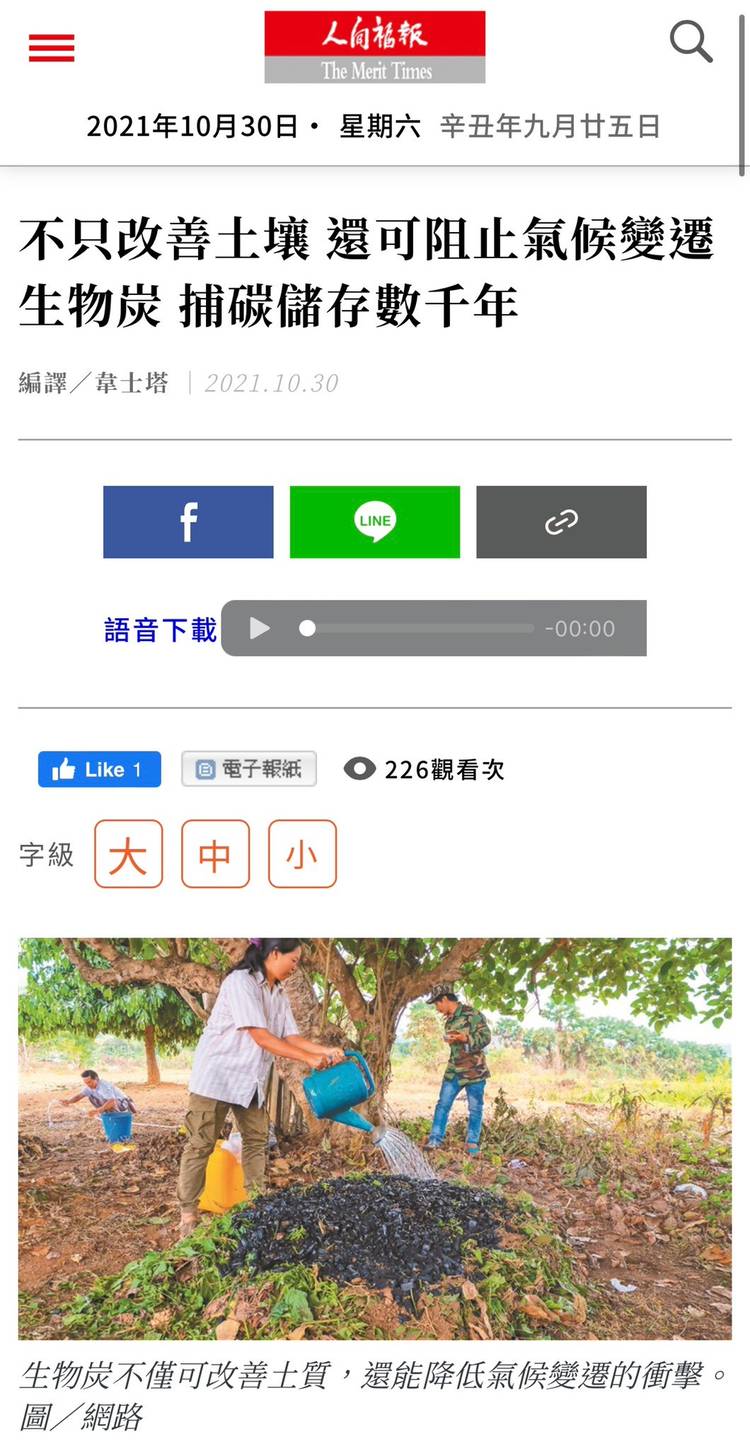Click the eye view count icon
The width and height of the screenshot is (750, 1449).
click(x=359, y=769)
